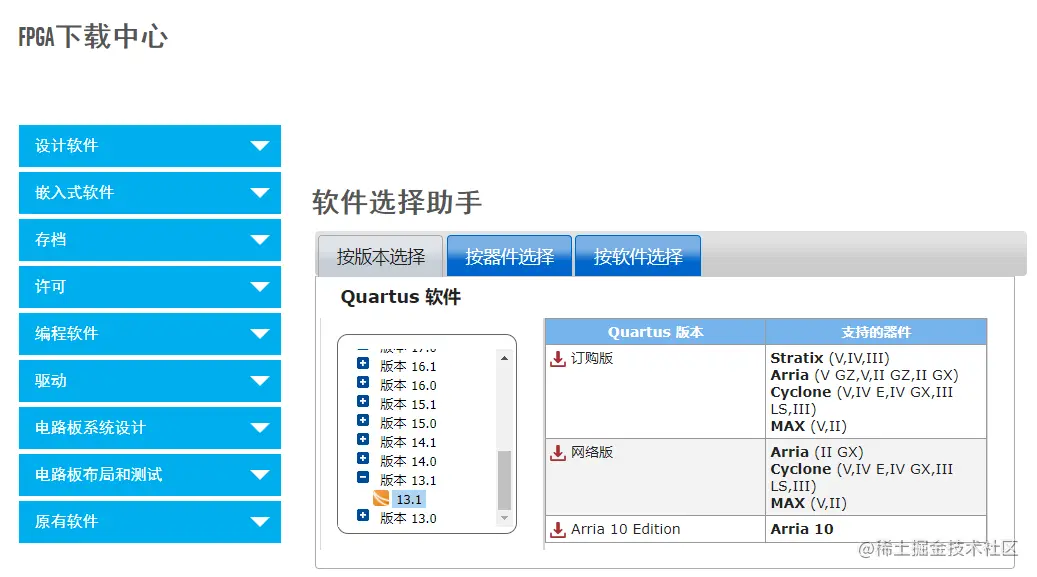Switch to the 按版本选择 tab
Image resolution: width=1037 pixels, height=577 pixels.
point(381,256)
